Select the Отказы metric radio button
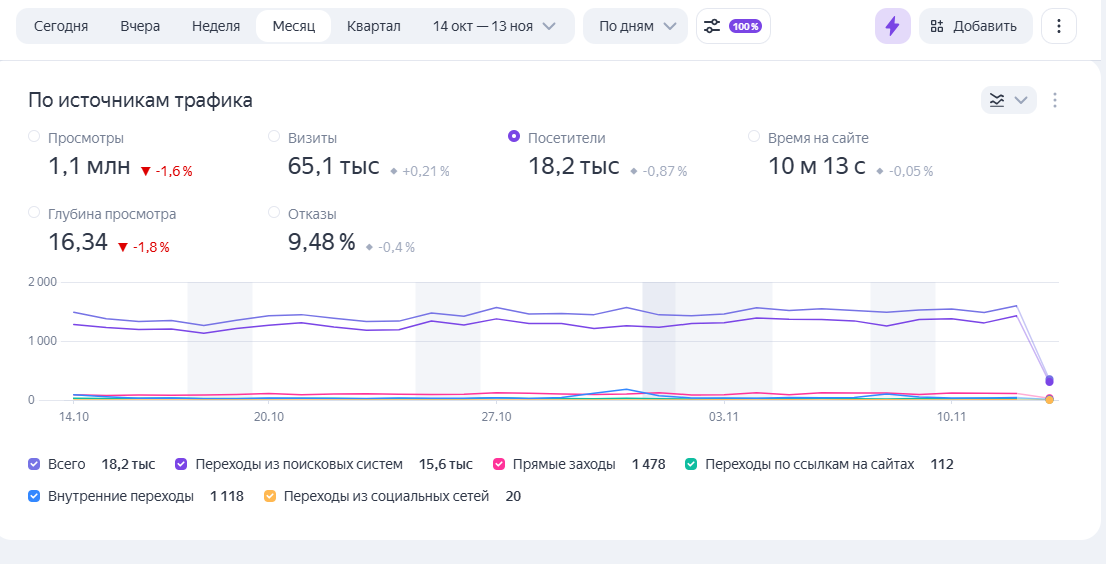The height and width of the screenshot is (564, 1106). pos(274,213)
